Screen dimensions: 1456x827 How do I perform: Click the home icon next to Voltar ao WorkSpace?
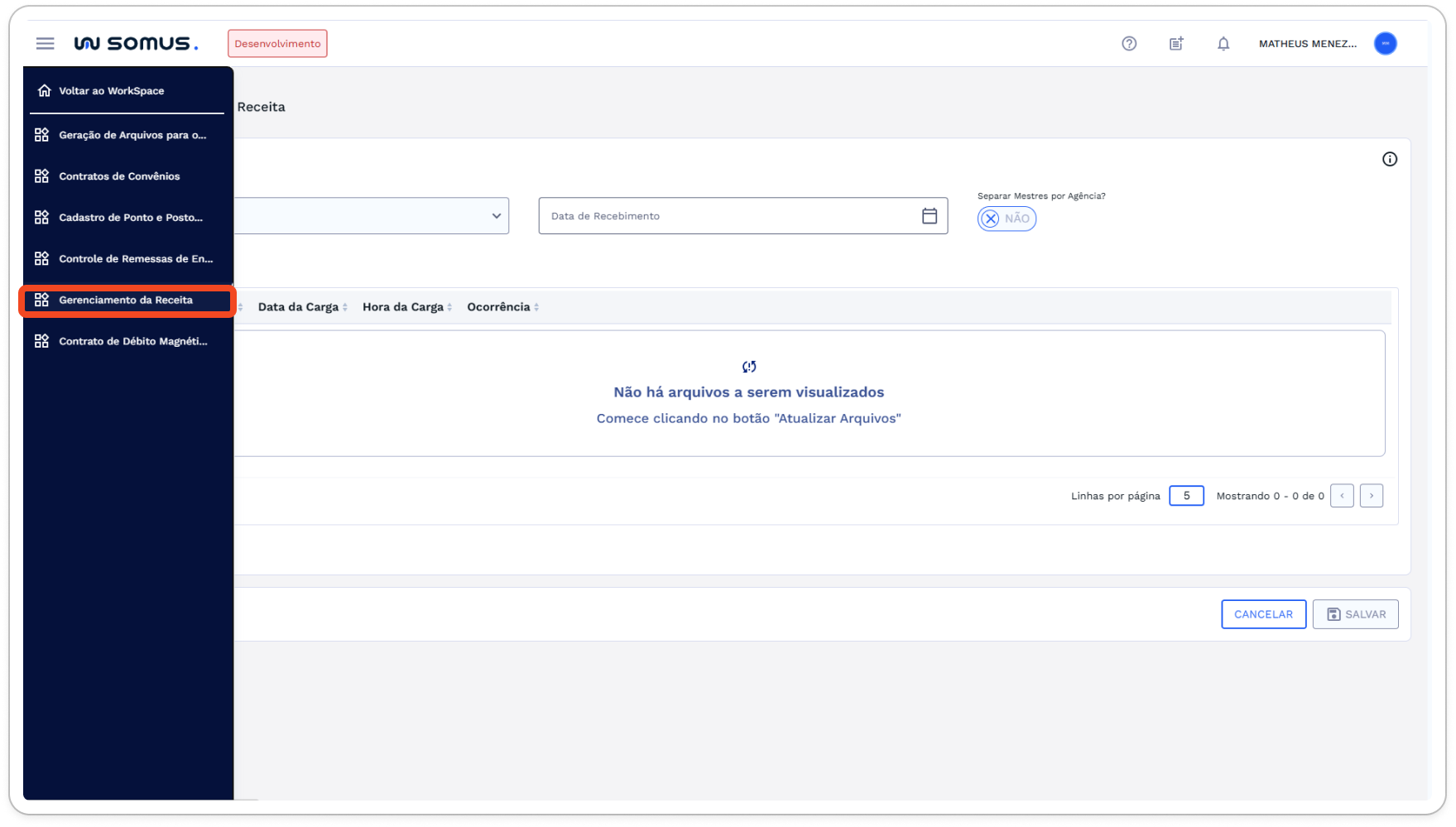coord(42,90)
